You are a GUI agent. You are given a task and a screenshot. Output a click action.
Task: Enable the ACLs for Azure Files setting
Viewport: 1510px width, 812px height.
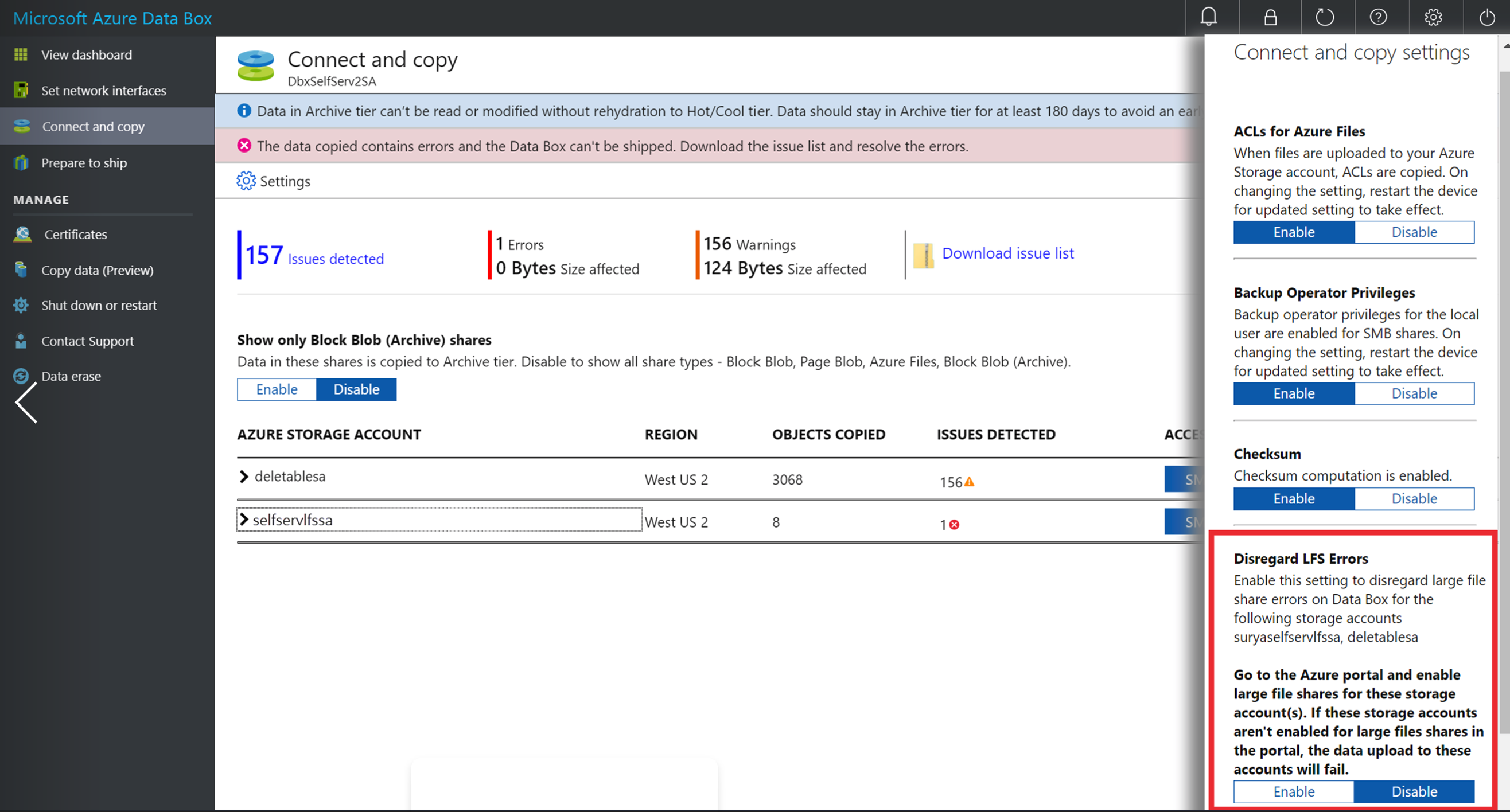(x=1293, y=232)
